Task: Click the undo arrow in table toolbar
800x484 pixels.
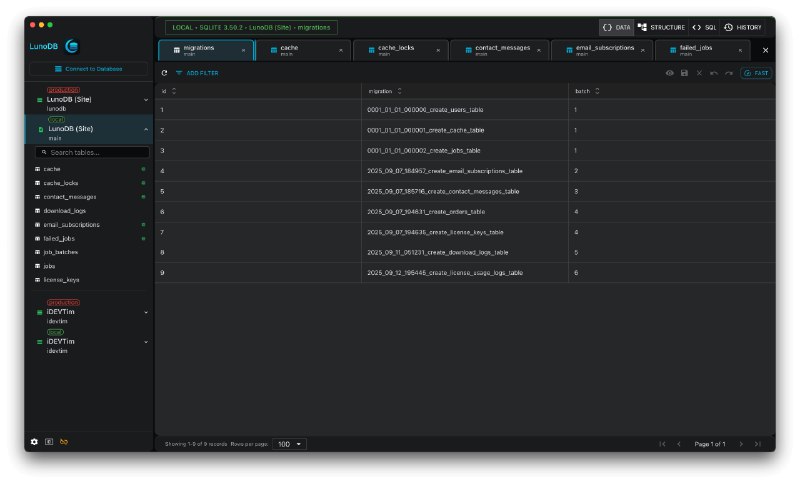Action: [x=714, y=73]
